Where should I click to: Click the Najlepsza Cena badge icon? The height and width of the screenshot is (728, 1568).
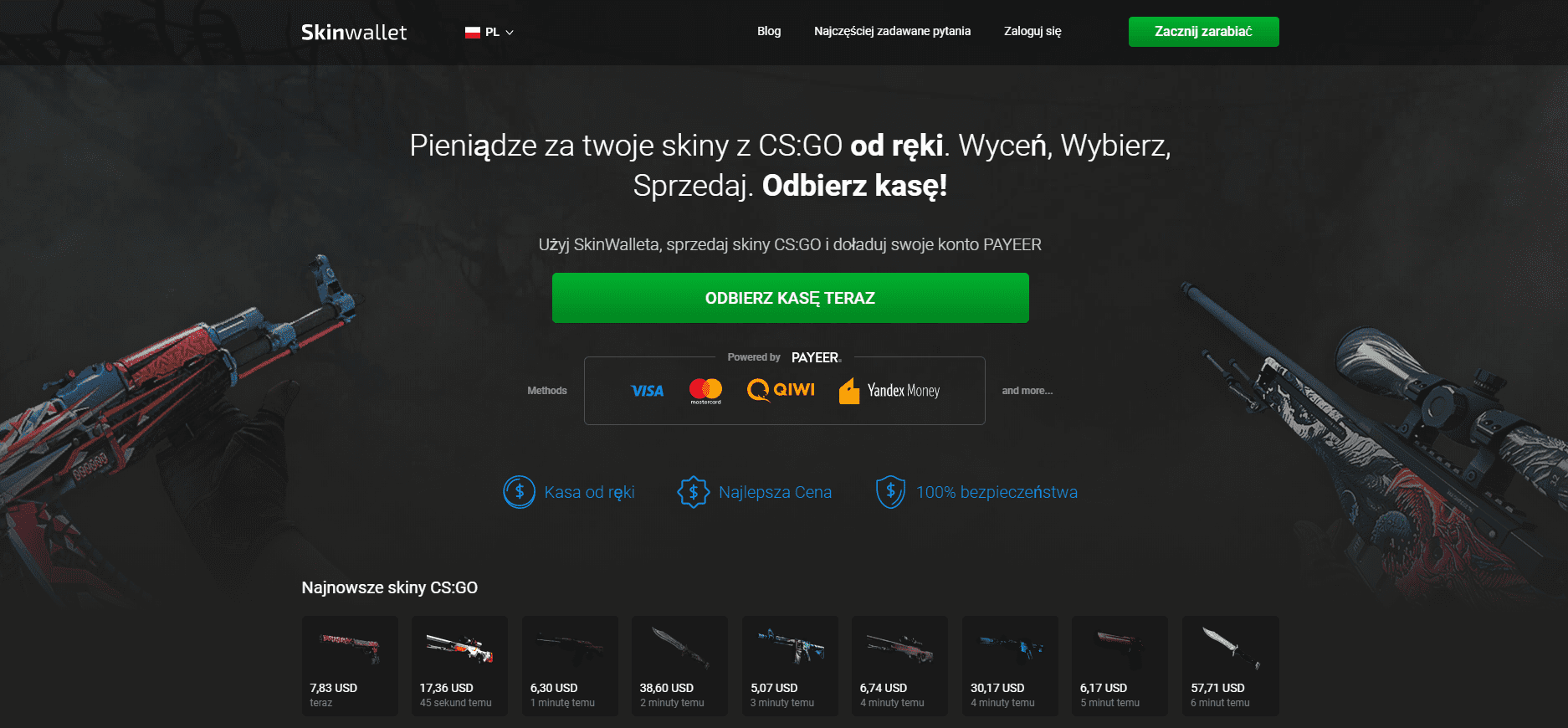pyautogui.click(x=693, y=492)
